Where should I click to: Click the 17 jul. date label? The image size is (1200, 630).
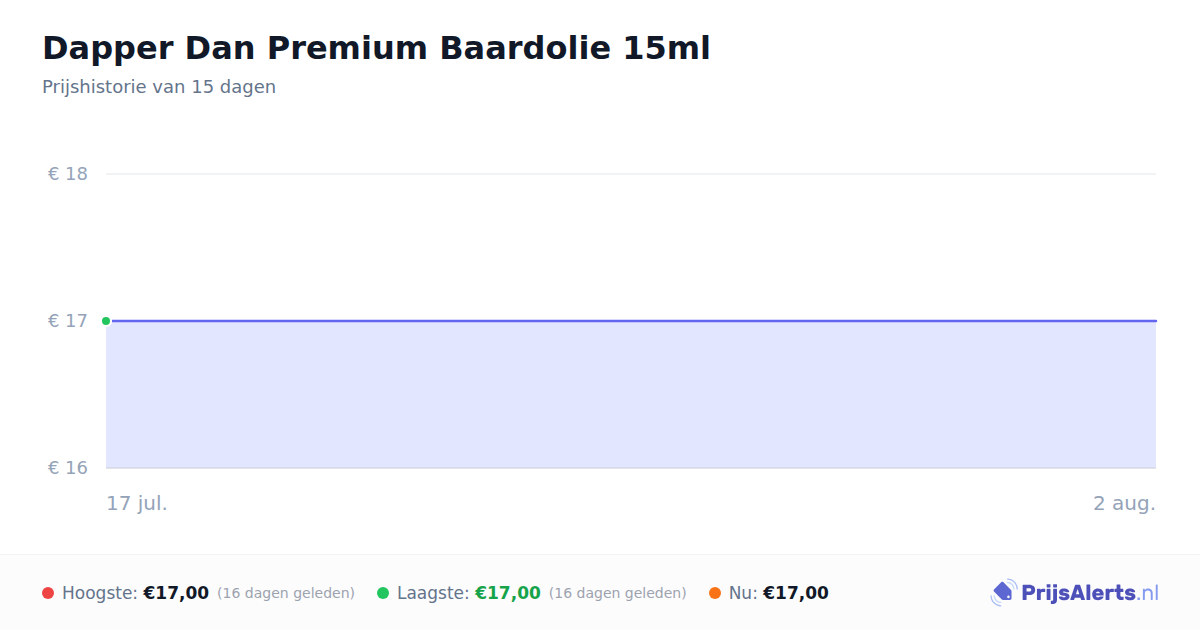pyautogui.click(x=137, y=503)
